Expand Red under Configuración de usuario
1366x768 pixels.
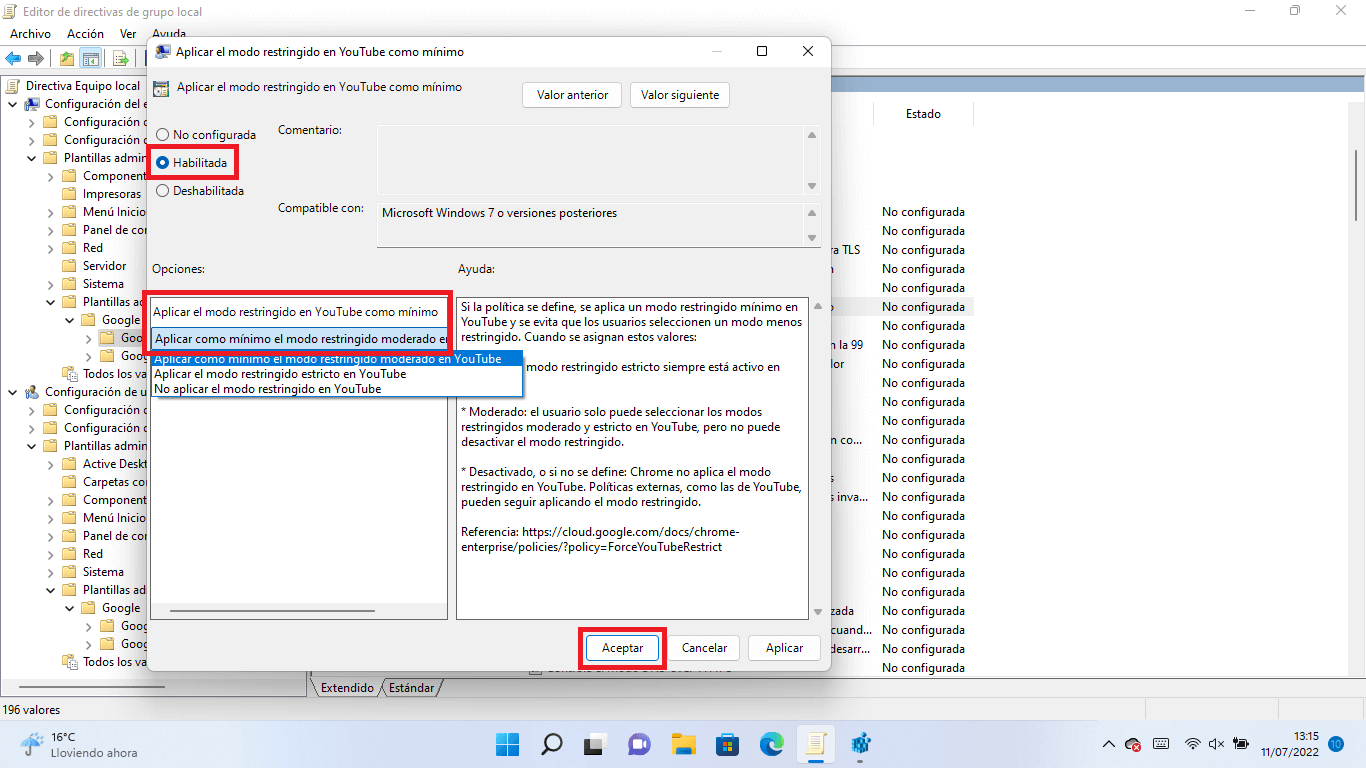(x=51, y=554)
